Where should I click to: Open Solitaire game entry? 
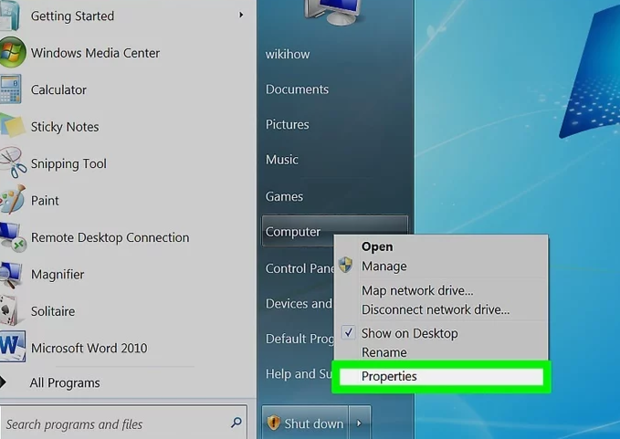[x=53, y=311]
